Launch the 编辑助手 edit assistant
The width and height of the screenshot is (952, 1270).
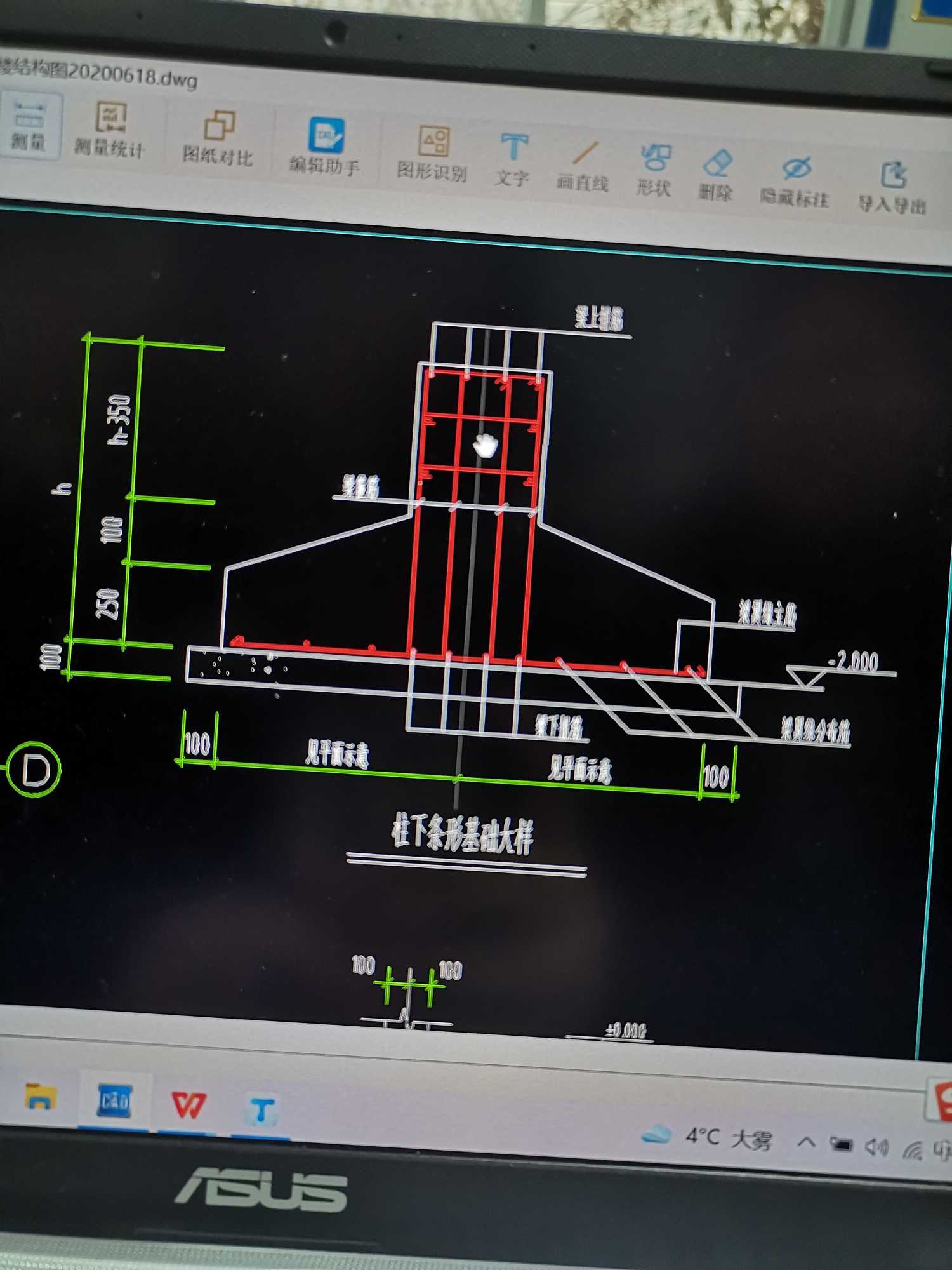(325, 147)
